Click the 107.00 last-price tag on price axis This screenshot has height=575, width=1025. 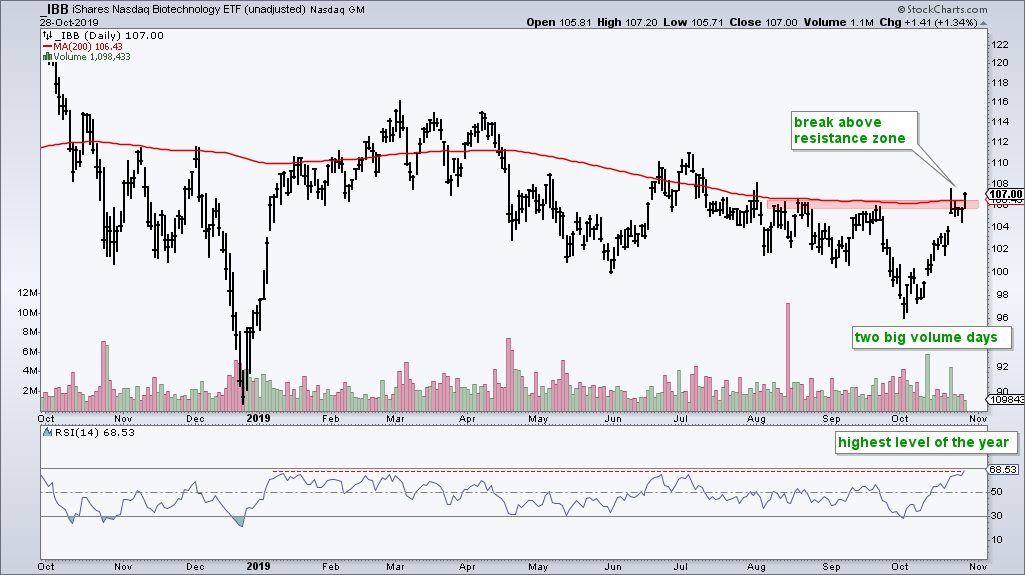1005,194
